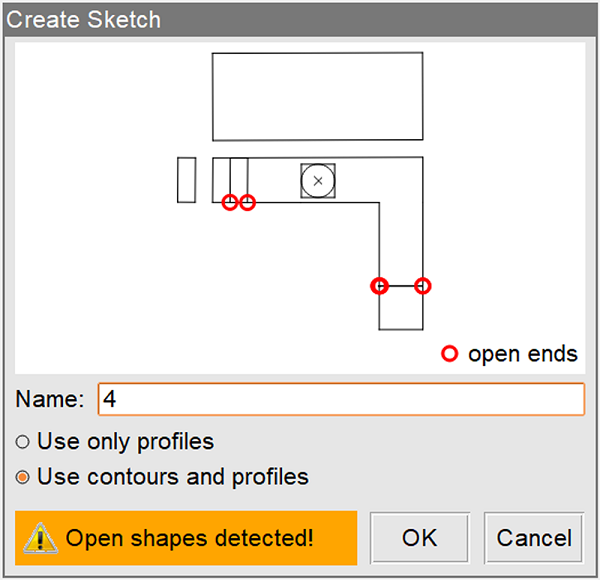Select the small narrow rectangle at far left

pyautogui.click(x=187, y=180)
